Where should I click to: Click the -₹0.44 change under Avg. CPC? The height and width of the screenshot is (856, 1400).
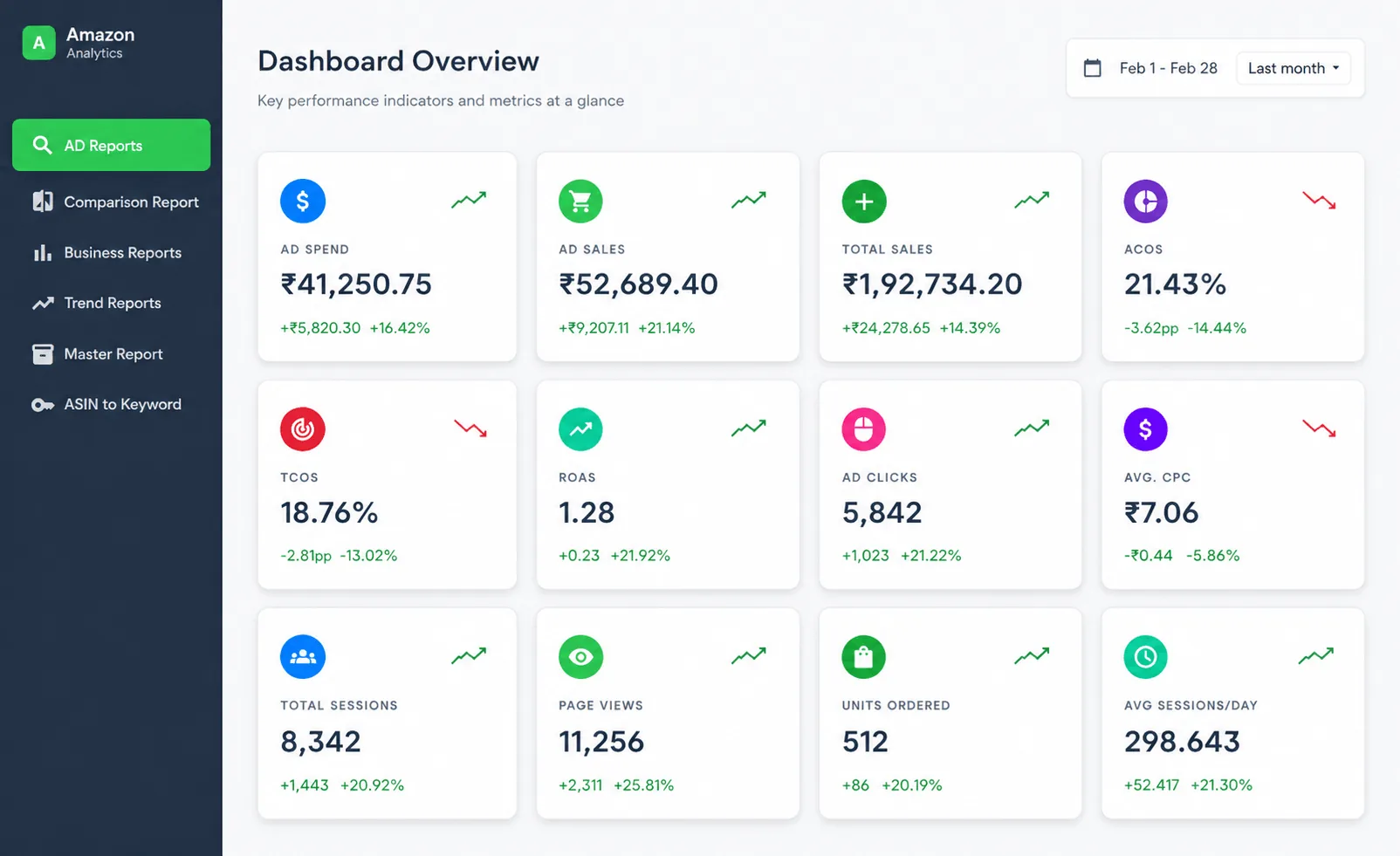(1149, 556)
